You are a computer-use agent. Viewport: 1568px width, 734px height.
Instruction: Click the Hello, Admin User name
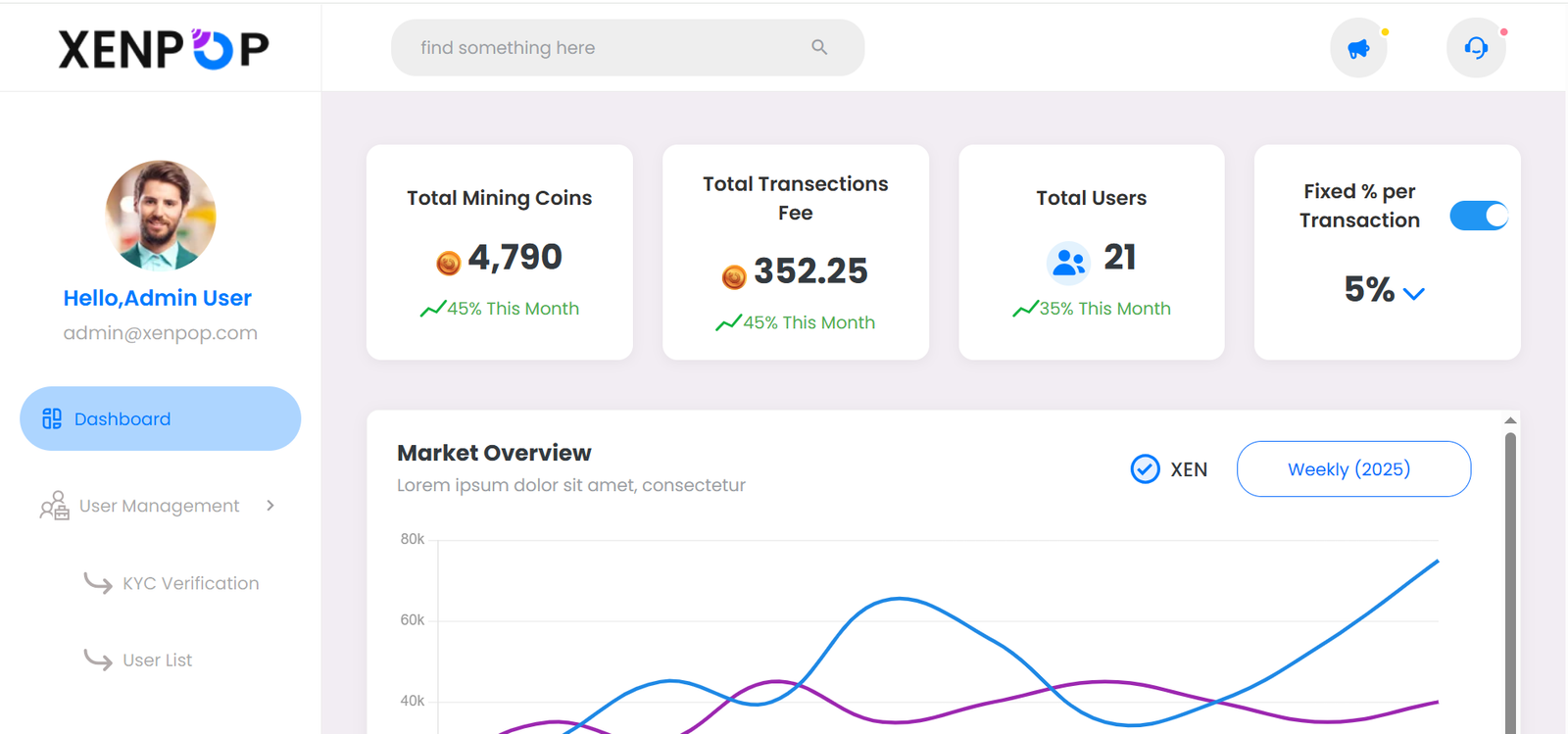158,298
